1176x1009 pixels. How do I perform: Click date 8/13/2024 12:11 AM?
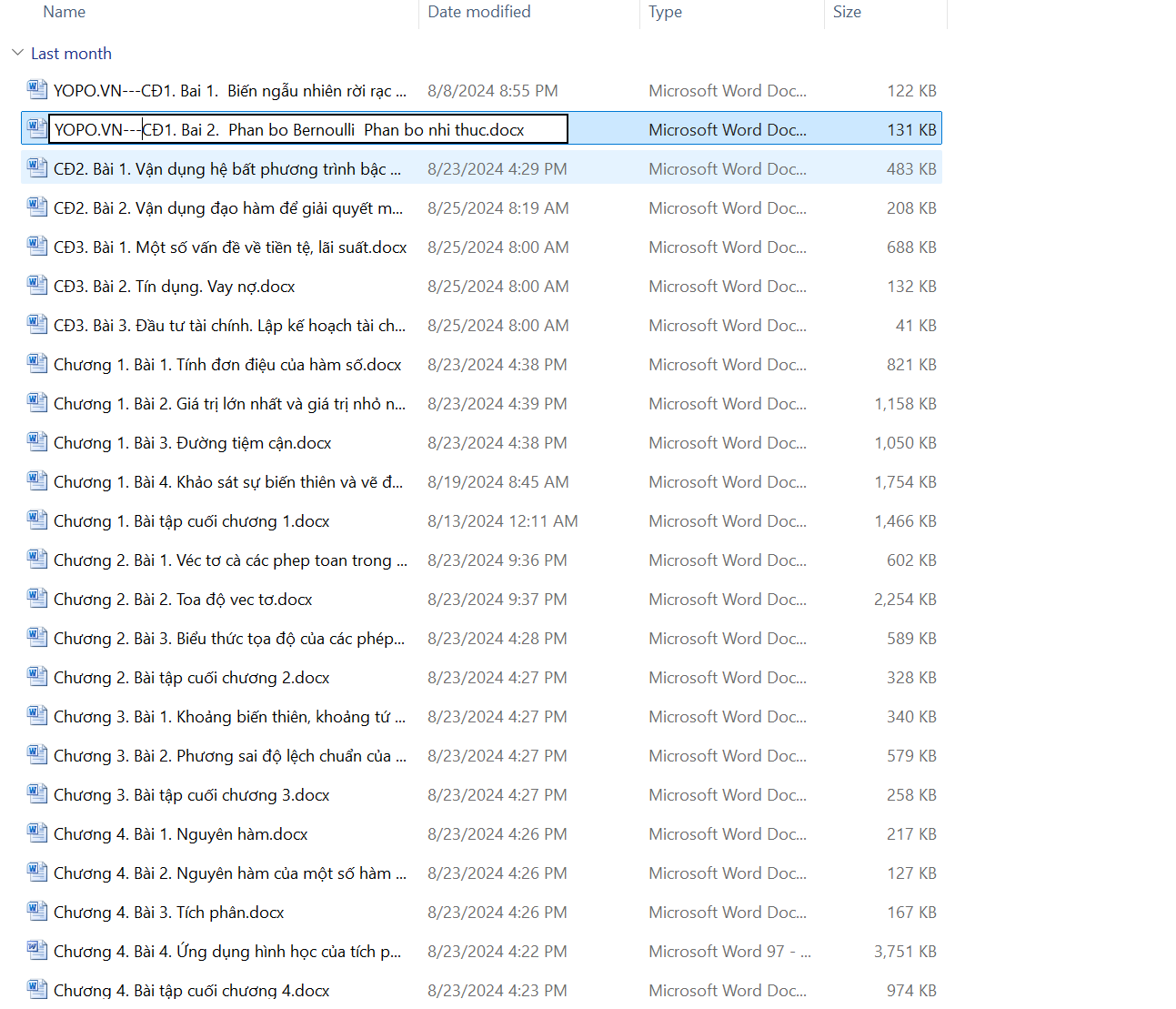click(x=503, y=521)
